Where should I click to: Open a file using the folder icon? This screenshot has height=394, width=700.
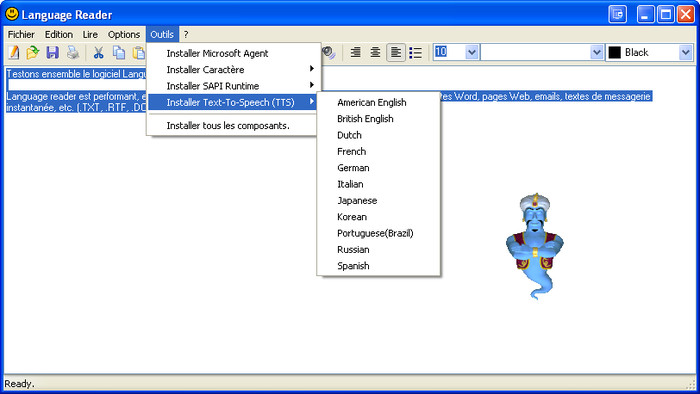33,53
